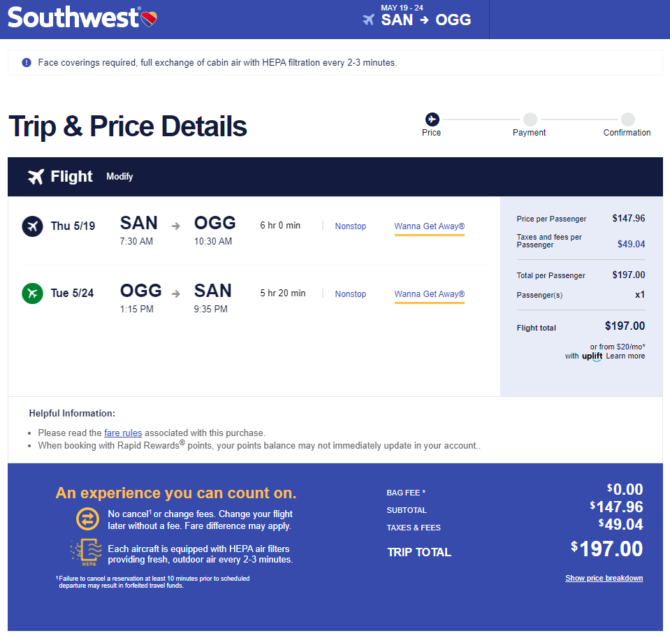Select the Payment step circle
Screen dimensions: 670x638
tap(530, 119)
